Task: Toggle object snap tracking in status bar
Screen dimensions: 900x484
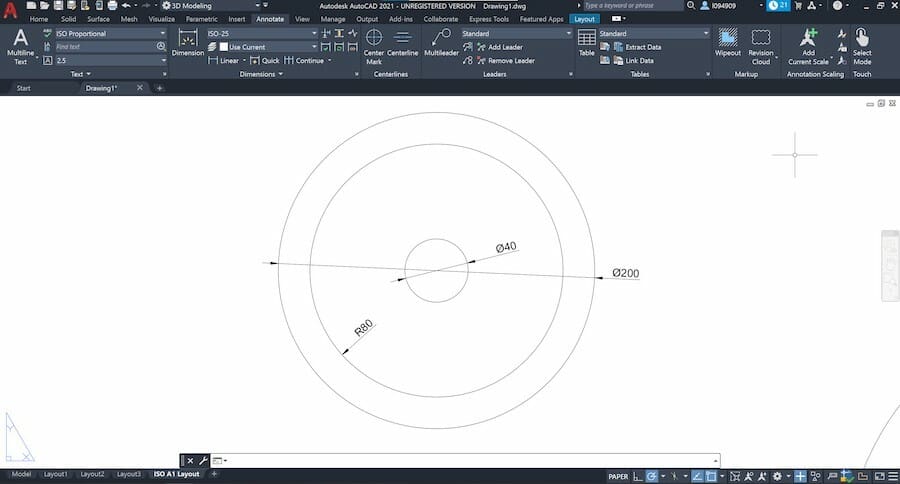Action: 697,476
